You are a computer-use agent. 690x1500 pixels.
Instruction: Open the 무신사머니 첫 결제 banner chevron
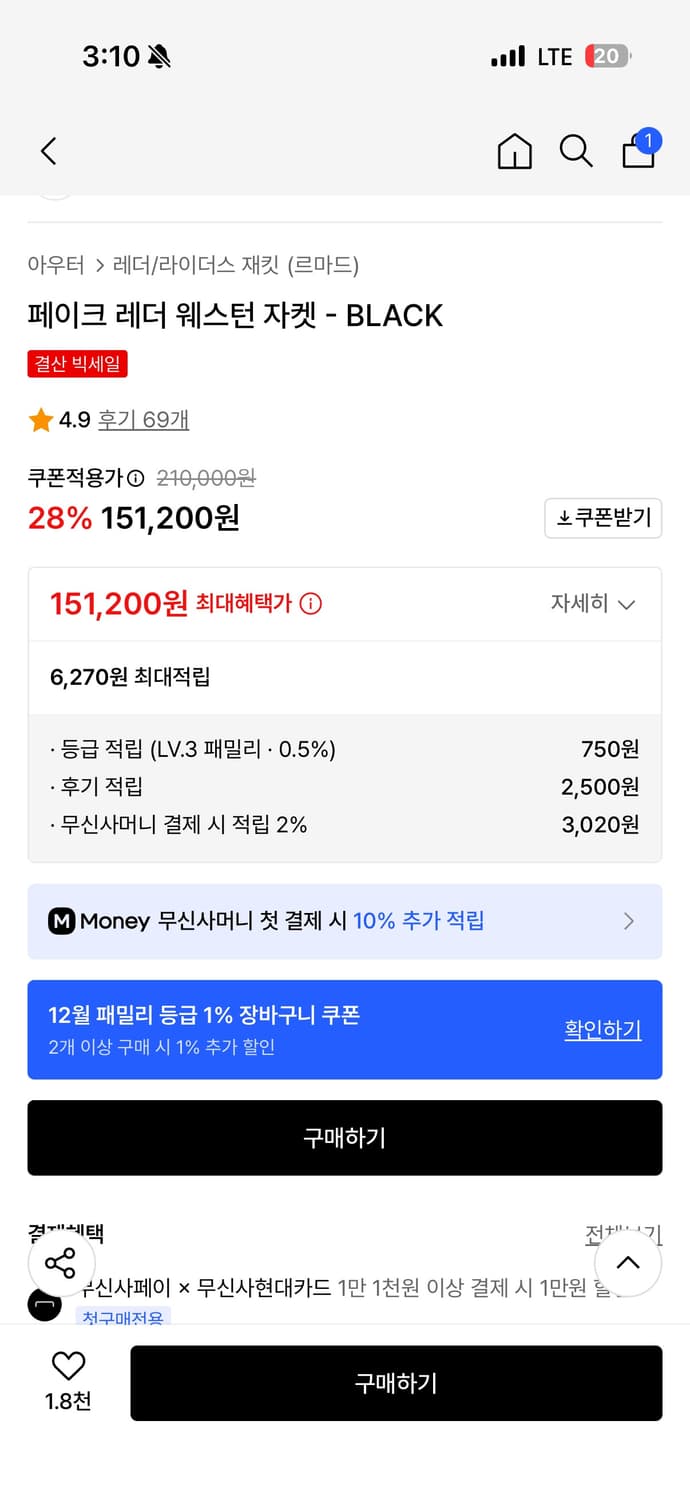click(x=629, y=921)
